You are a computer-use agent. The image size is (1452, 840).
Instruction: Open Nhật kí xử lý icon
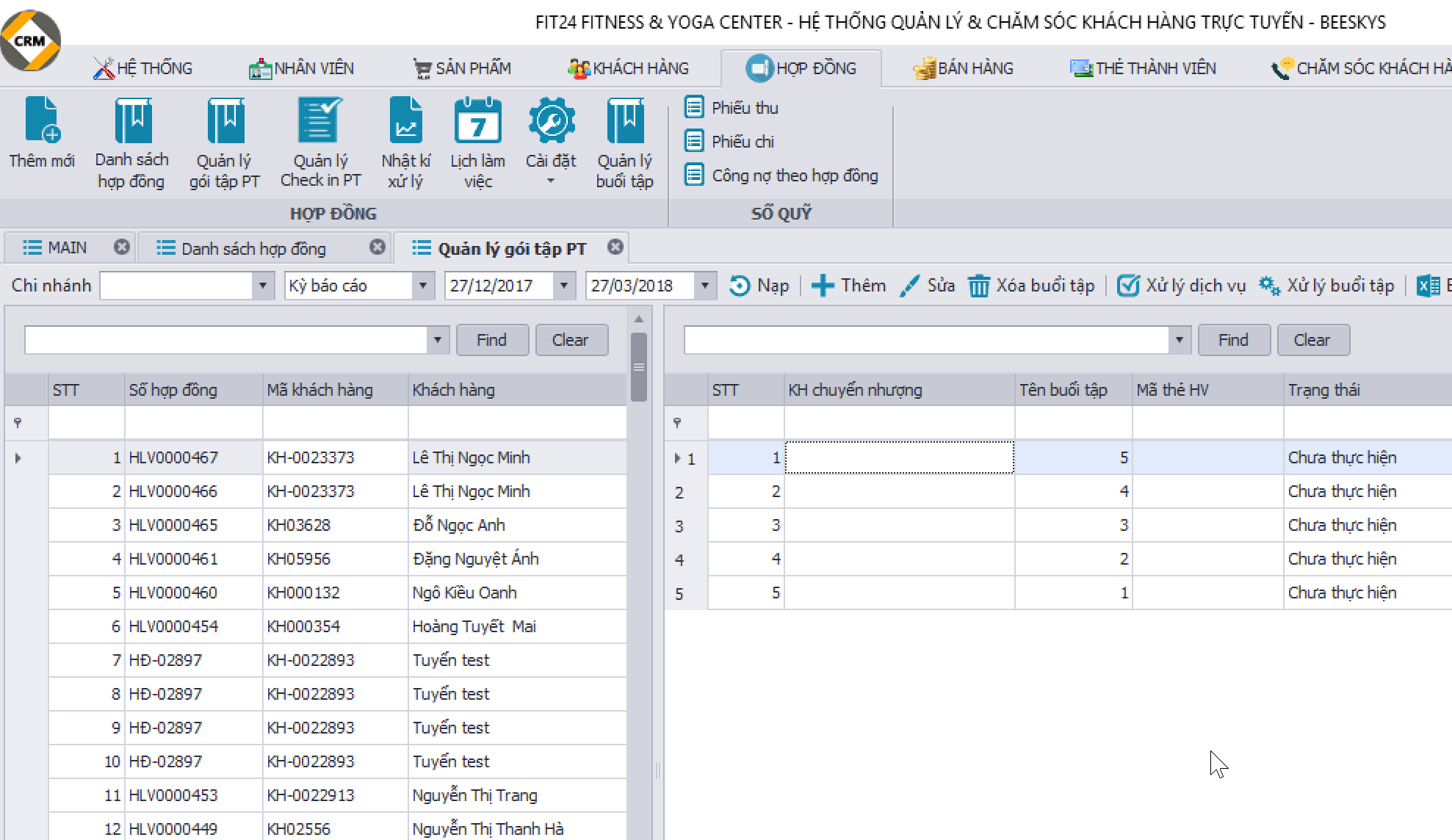pyautogui.click(x=405, y=121)
